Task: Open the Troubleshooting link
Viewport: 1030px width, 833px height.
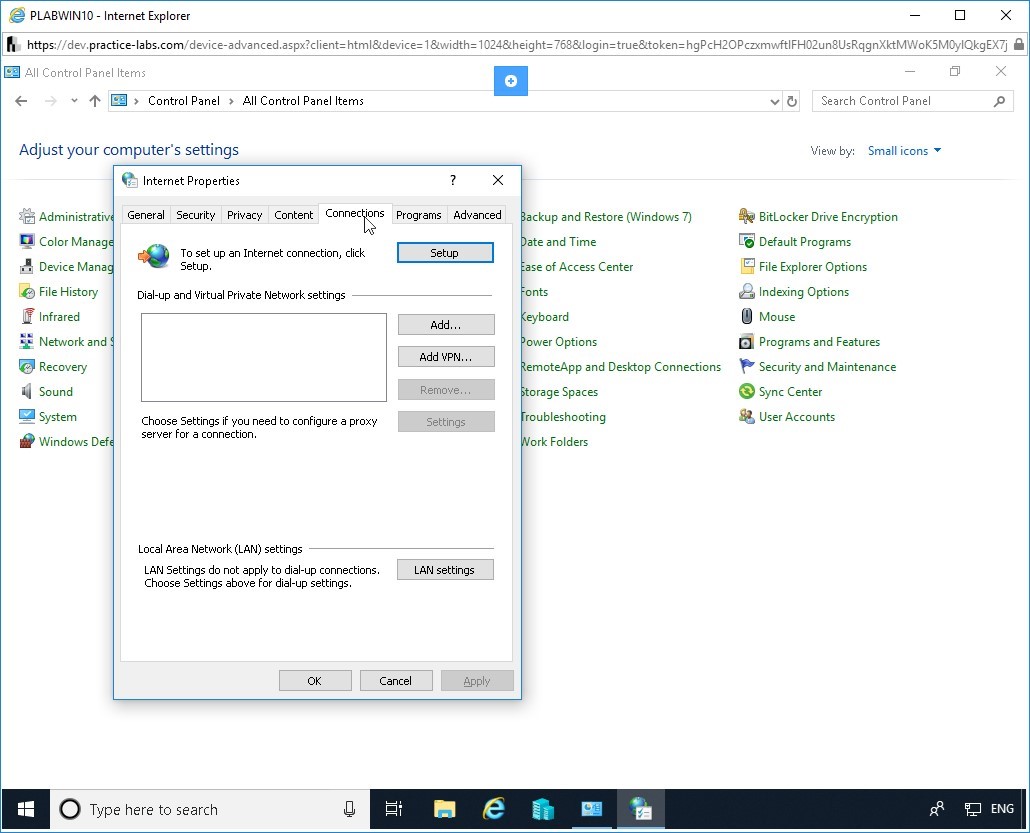Action: coord(563,416)
